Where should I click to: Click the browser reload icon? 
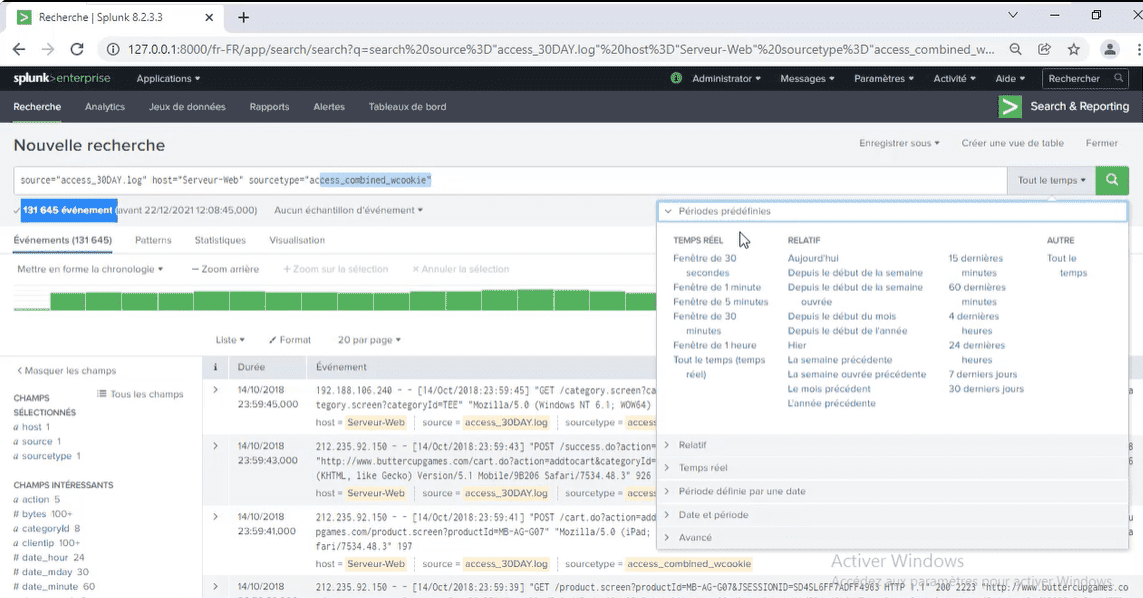coord(77,49)
